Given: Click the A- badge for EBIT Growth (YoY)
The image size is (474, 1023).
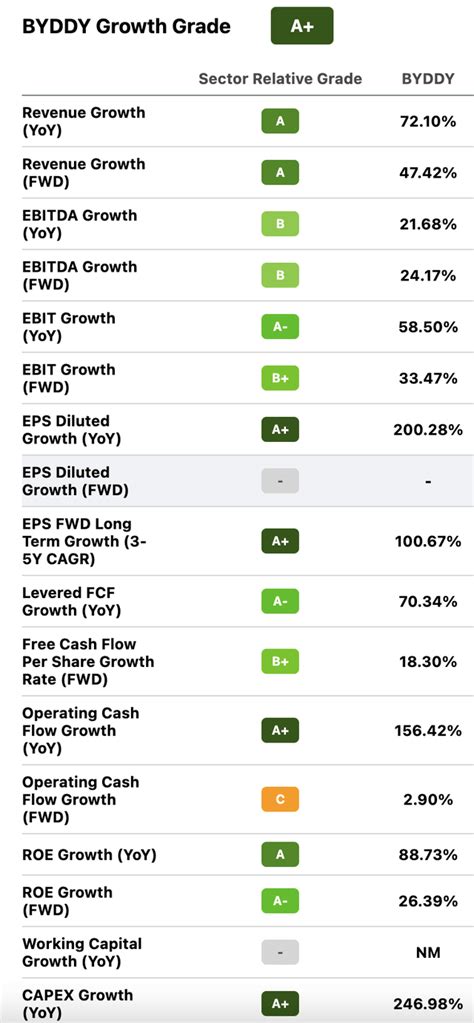Looking at the screenshot, I should coord(280,327).
